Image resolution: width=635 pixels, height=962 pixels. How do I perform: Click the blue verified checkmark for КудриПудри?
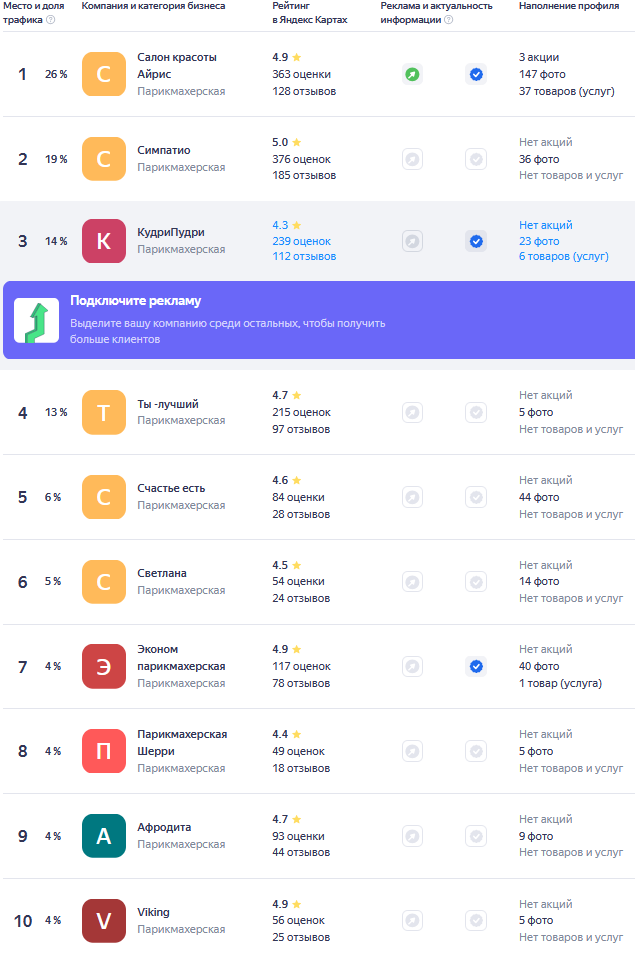pyautogui.click(x=476, y=241)
